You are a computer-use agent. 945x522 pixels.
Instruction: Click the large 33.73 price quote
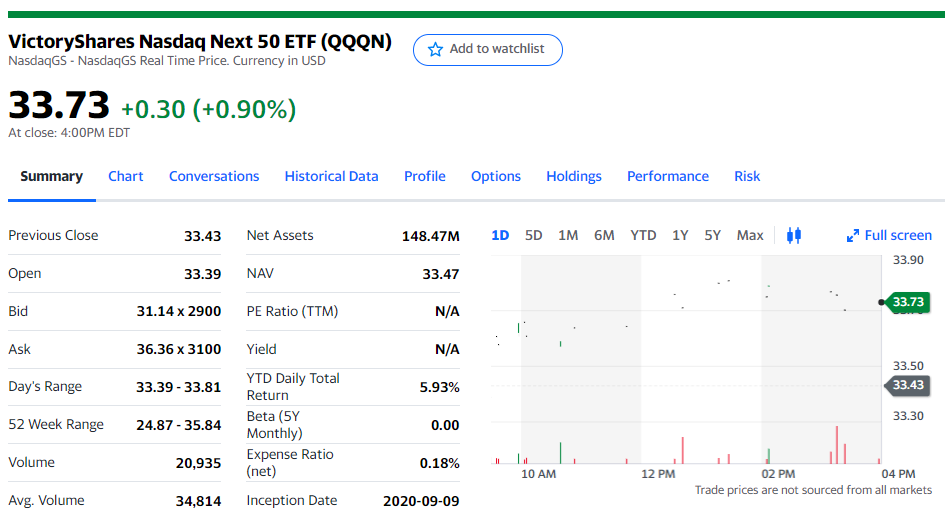point(58,105)
